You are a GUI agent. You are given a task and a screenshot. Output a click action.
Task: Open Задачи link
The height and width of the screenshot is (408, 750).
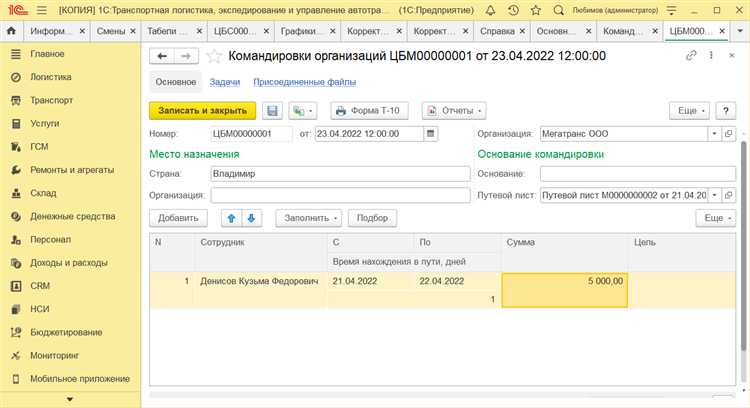pos(225,82)
